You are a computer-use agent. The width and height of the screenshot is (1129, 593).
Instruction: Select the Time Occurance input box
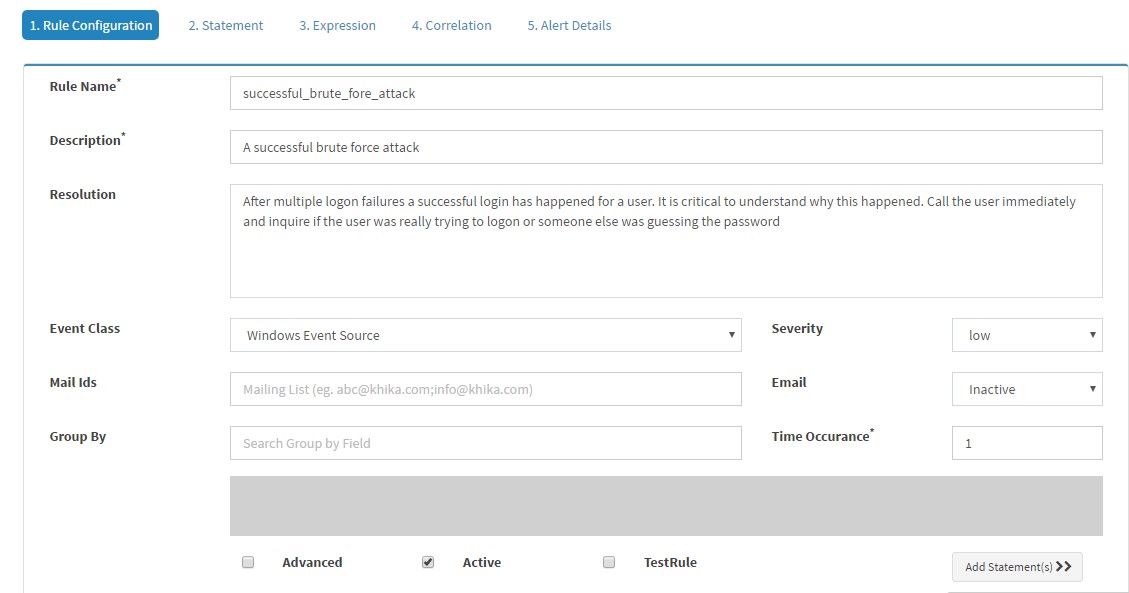pos(1027,443)
